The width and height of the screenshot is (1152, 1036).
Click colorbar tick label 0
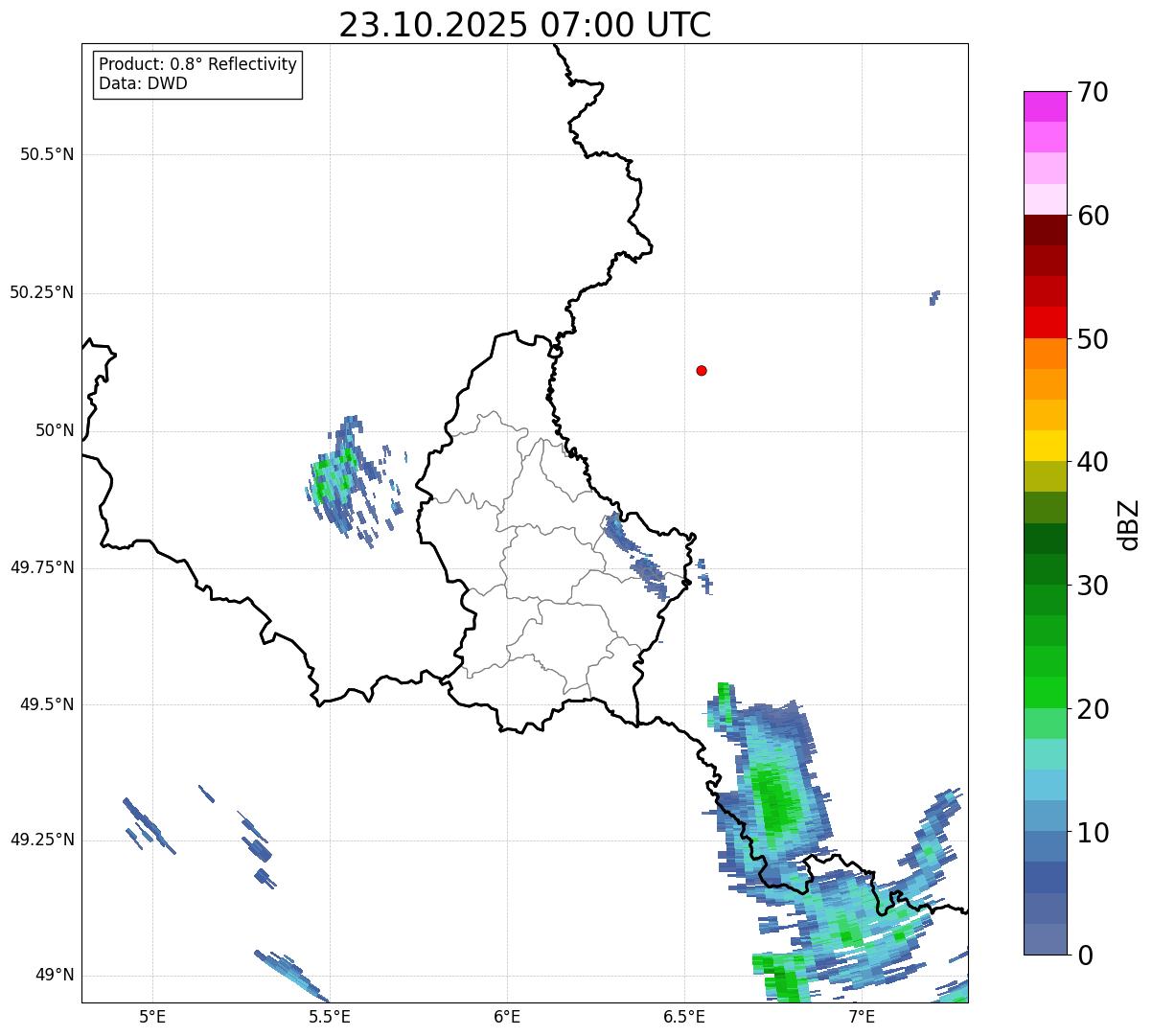[x=1085, y=955]
